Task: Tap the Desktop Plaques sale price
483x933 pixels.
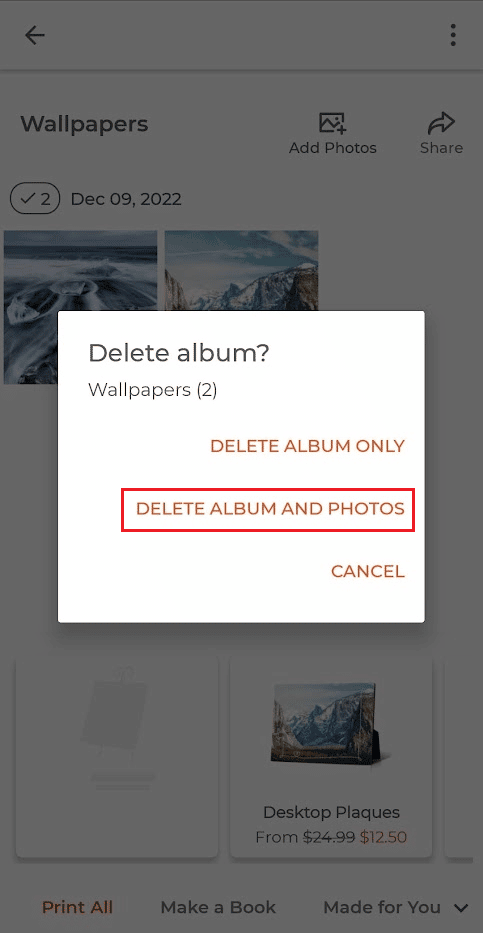Action: point(383,837)
